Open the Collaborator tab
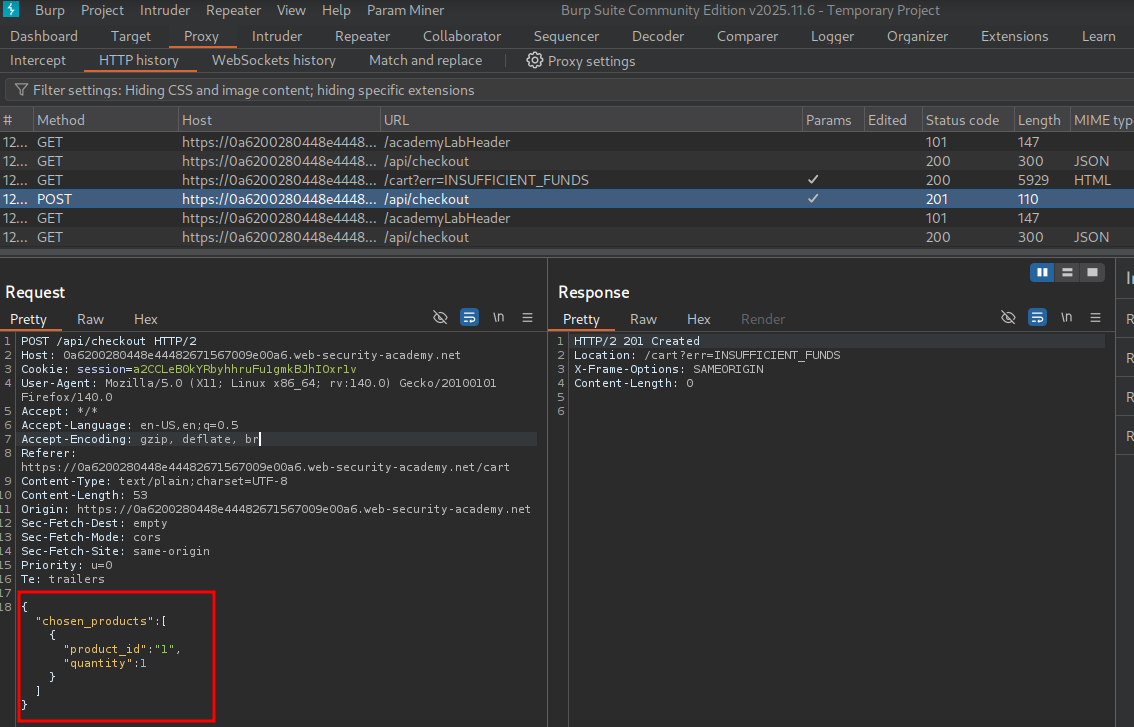Viewport: 1134px width, 727px height. coord(461,36)
